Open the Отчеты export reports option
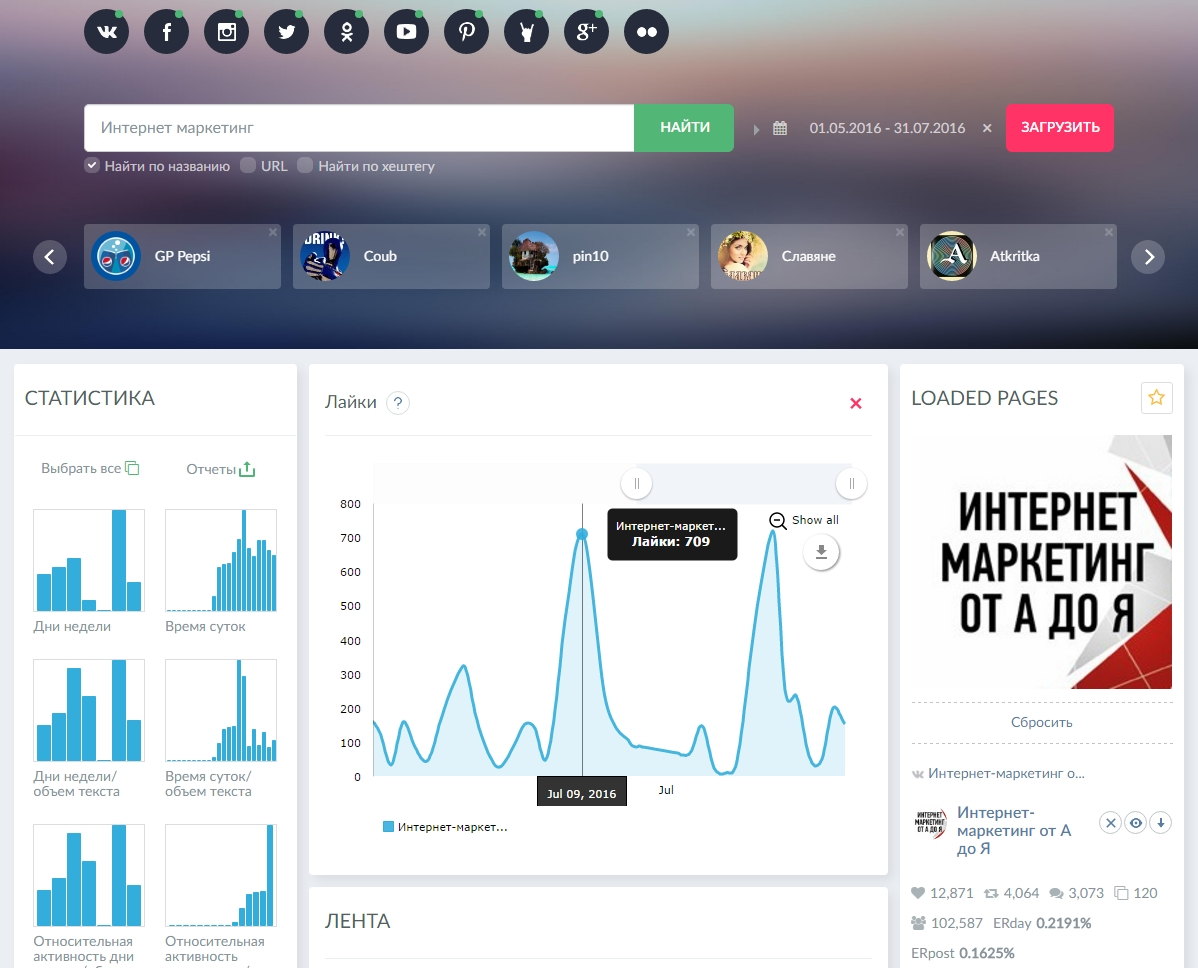The image size is (1198, 968). click(x=221, y=469)
